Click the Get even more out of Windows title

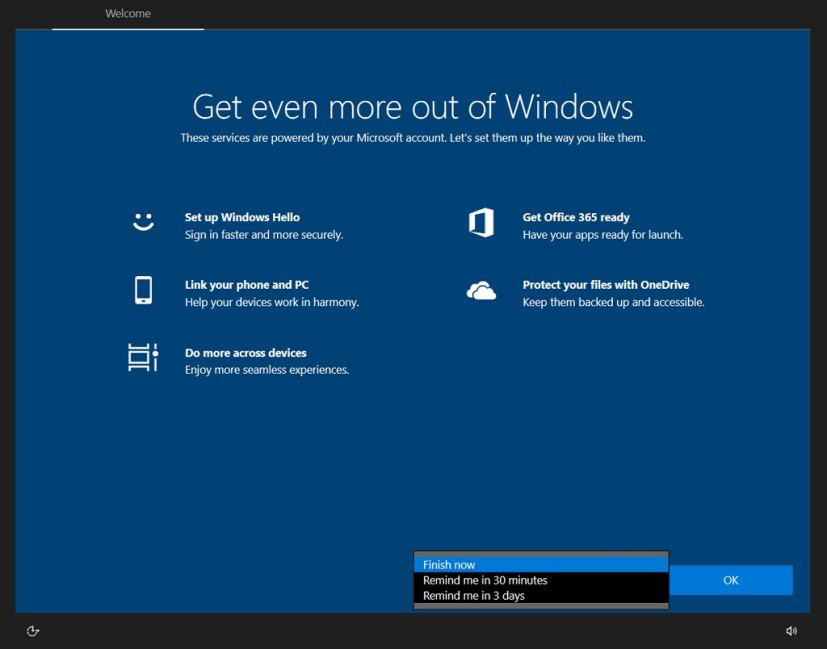(413, 107)
